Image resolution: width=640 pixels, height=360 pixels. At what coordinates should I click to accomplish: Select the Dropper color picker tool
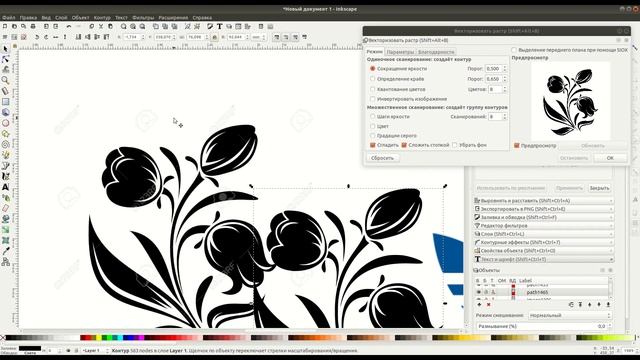[5, 251]
